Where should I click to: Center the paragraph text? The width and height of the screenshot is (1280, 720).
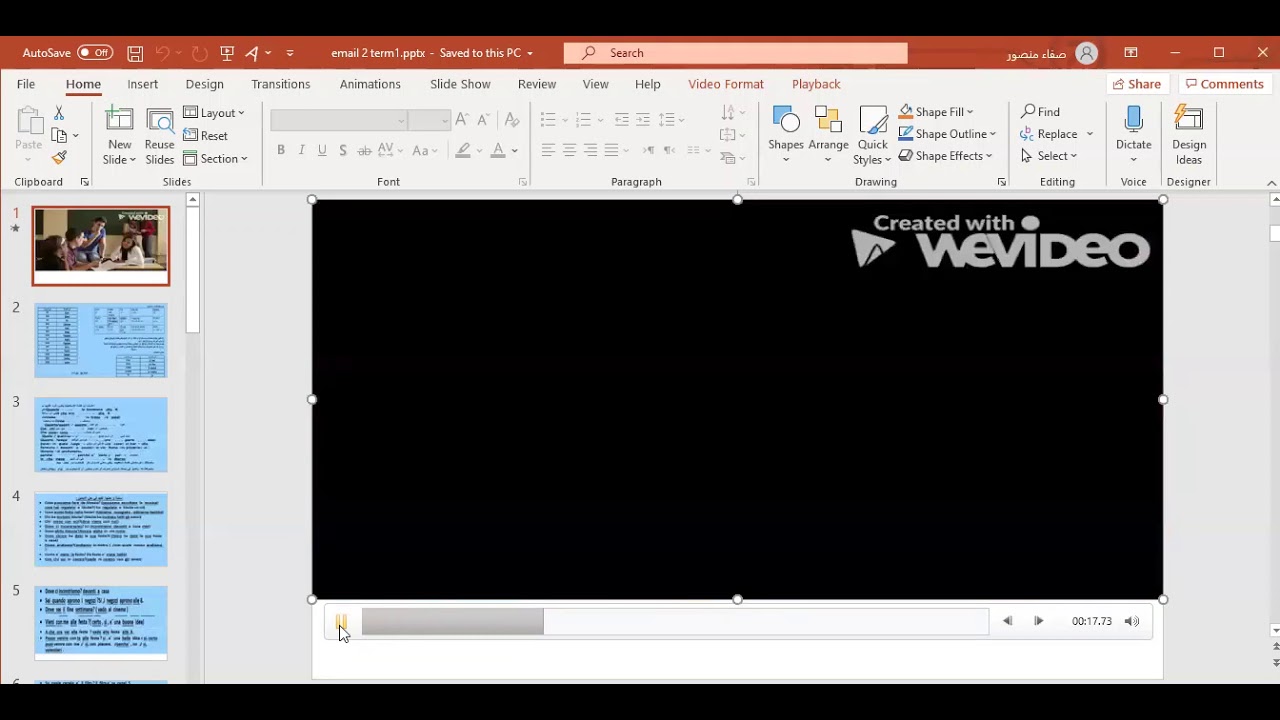pos(569,150)
